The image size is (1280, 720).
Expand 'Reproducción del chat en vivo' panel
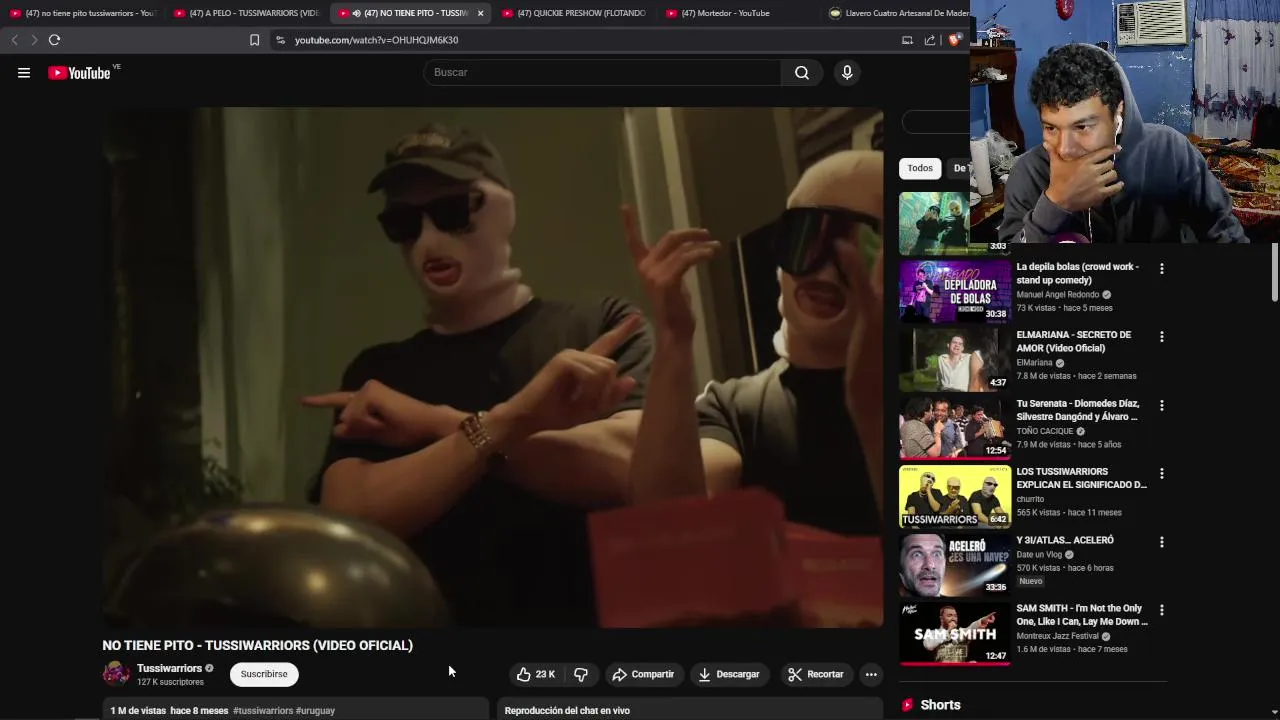click(690, 709)
